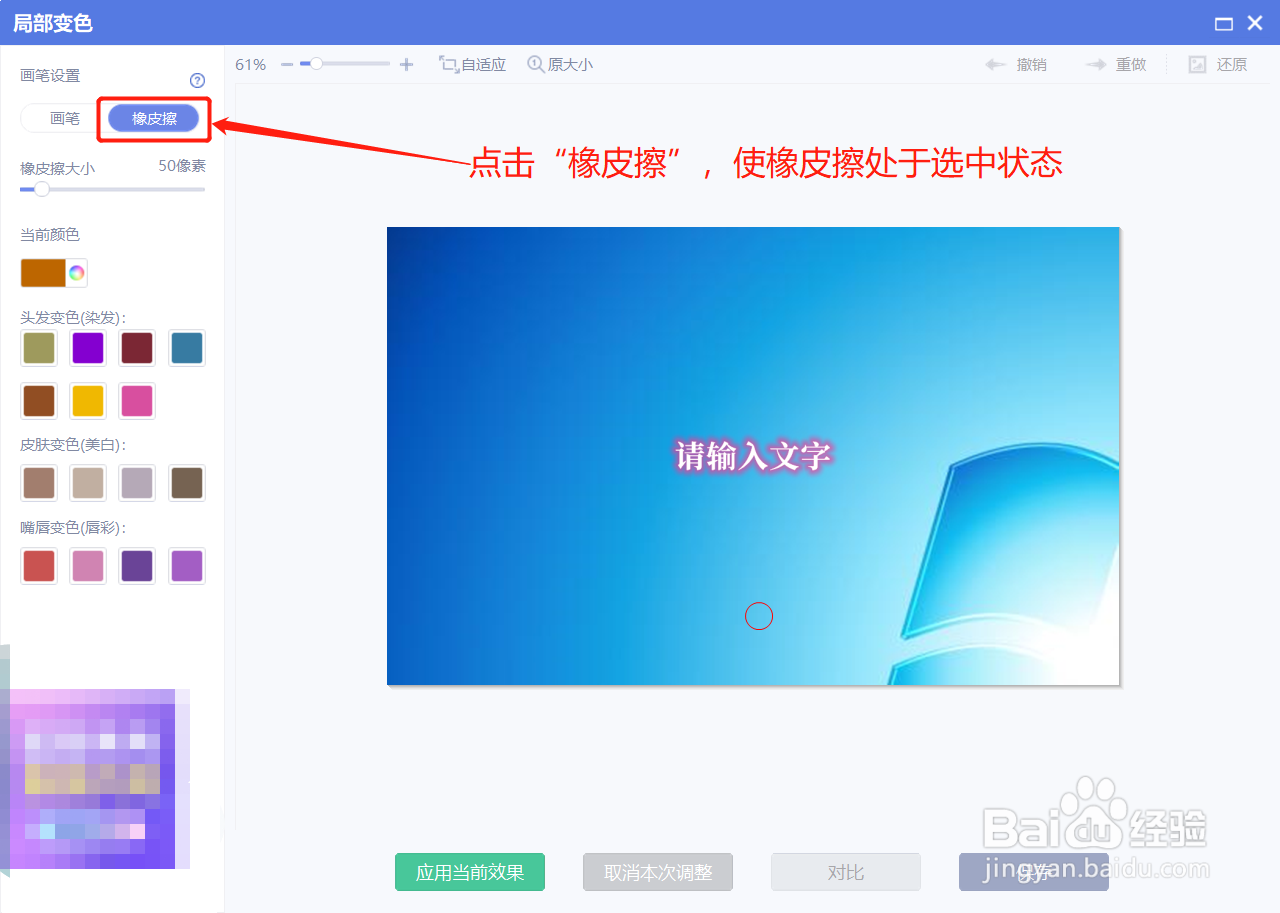
Task: Open the brush settings help icon
Action: (197, 80)
